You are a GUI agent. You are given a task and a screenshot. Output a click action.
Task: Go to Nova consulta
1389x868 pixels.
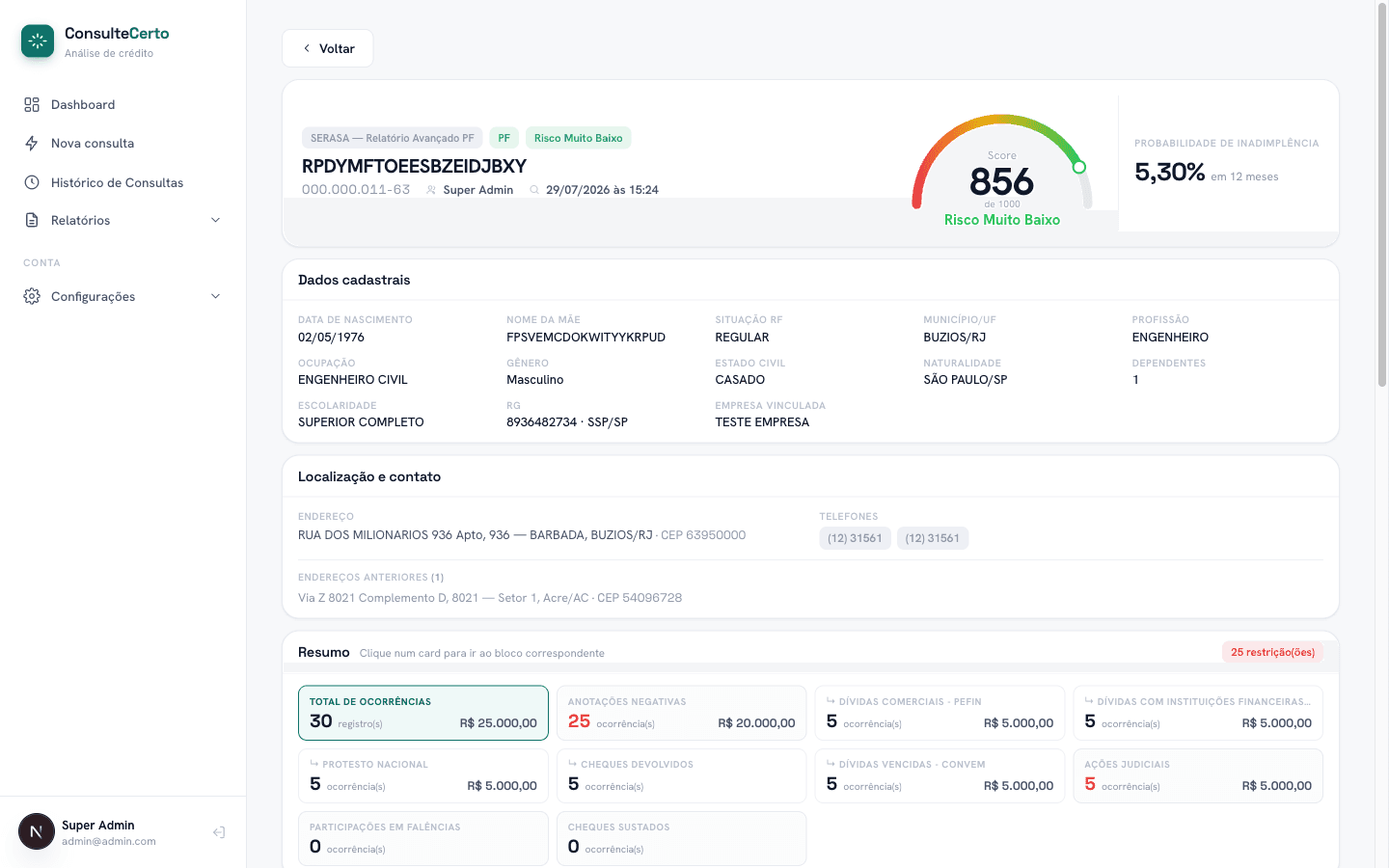pos(123,143)
